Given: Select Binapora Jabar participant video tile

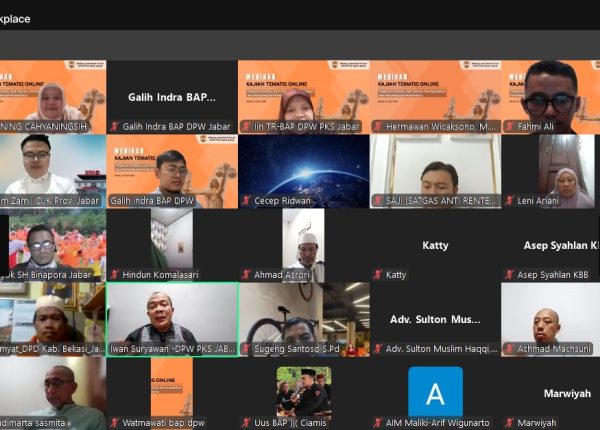Looking at the screenshot, I should 53,245.
